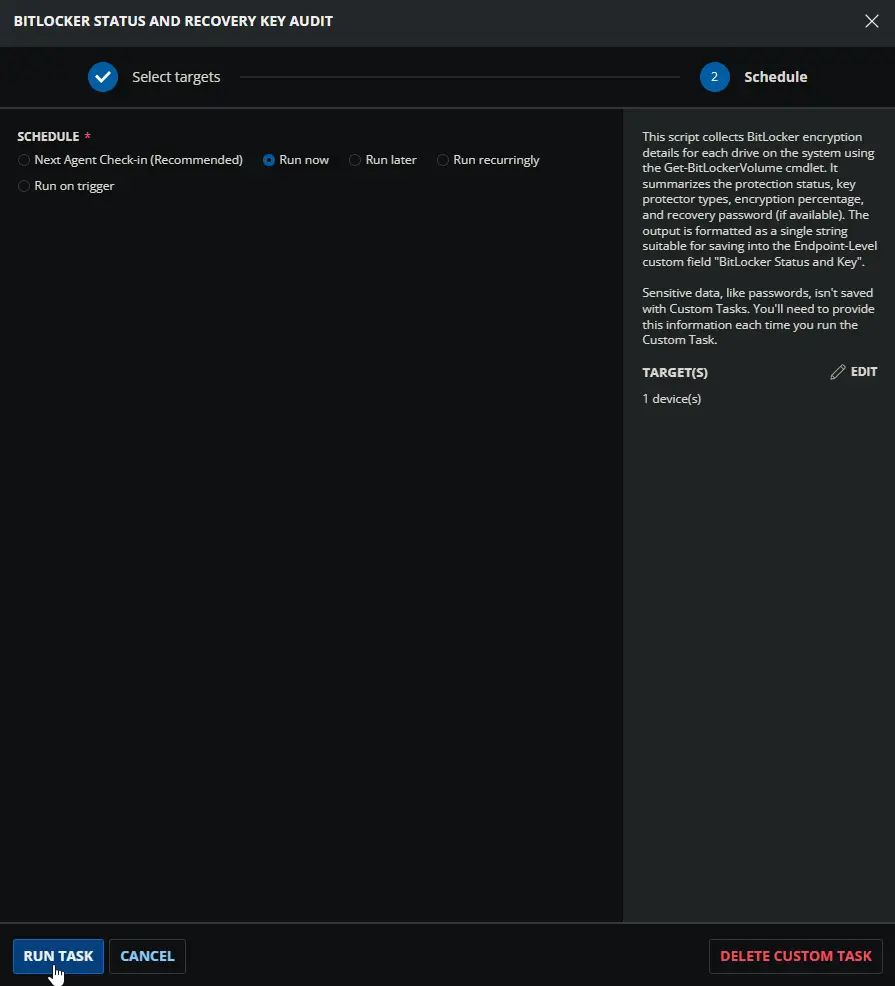Click the 1 device(s) target count

click(672, 399)
